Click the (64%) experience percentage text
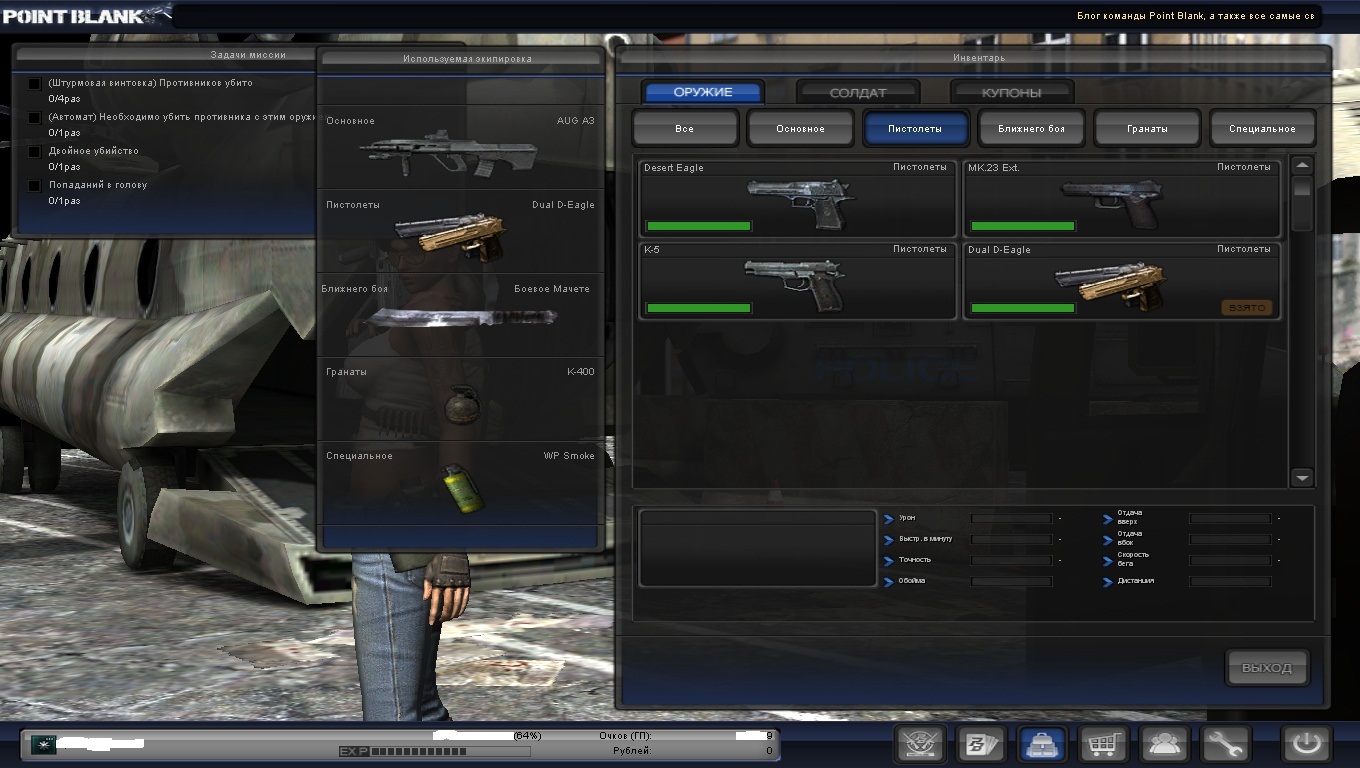 [527, 736]
